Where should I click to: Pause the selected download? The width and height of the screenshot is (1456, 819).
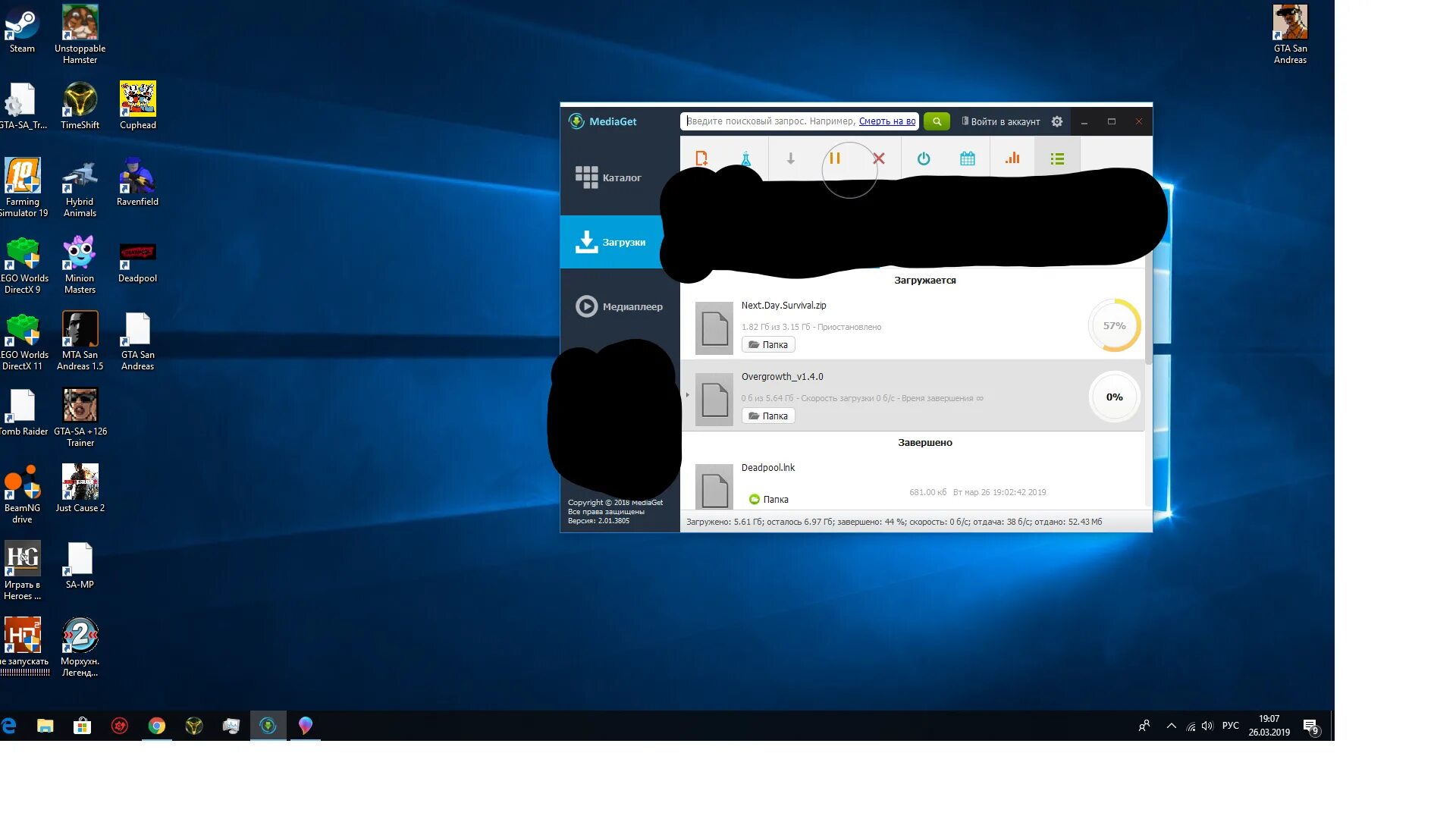pyautogui.click(x=834, y=158)
